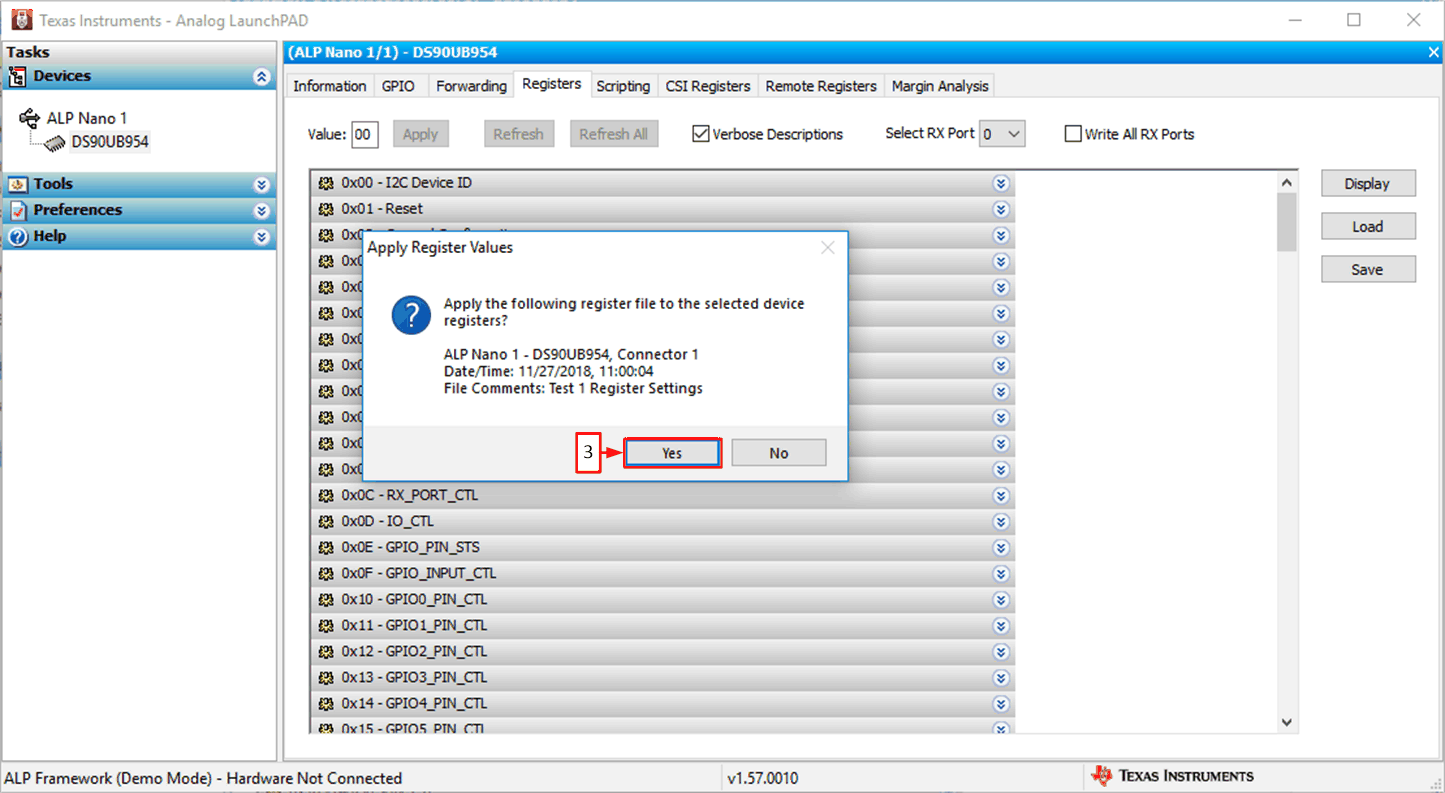Expand the Help section chevron
Screen dimensions: 1445x793
tap(261, 237)
